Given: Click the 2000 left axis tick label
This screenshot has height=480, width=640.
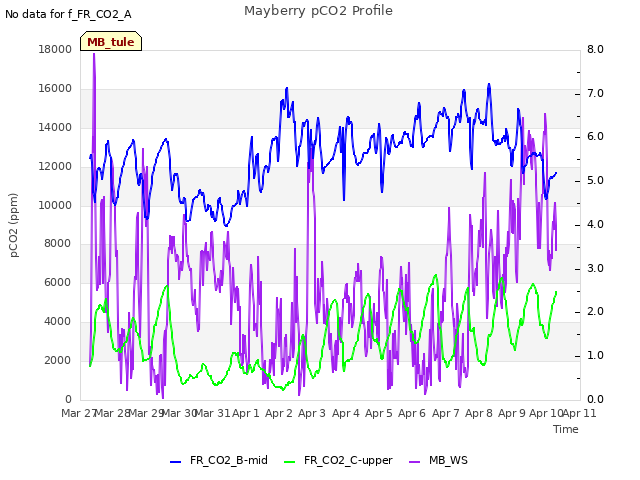Looking at the screenshot, I should [x=58, y=360].
